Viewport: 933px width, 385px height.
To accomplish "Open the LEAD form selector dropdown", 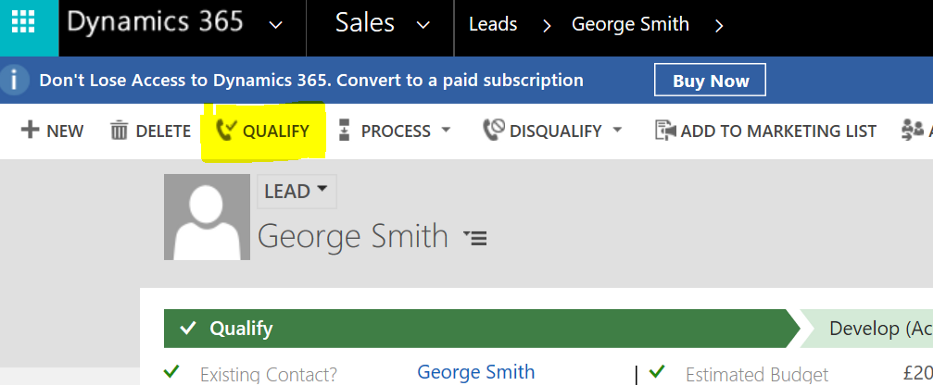I will pos(296,191).
